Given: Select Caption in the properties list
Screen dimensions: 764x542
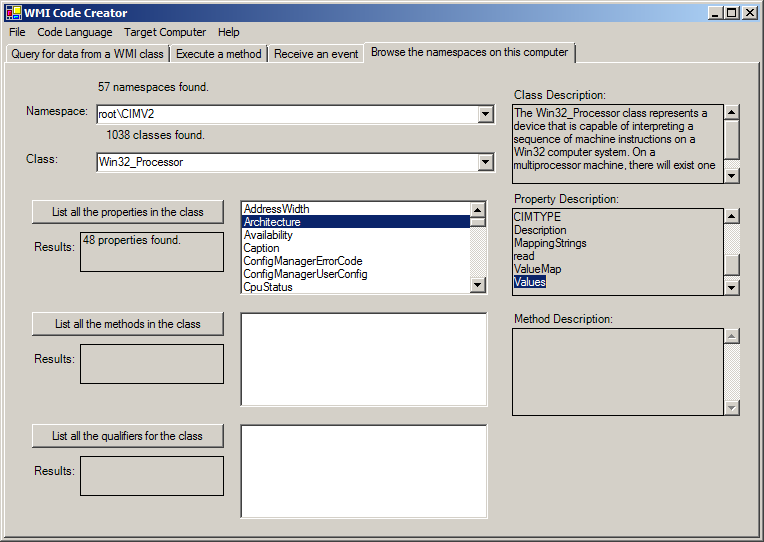Looking at the screenshot, I should (356, 248).
